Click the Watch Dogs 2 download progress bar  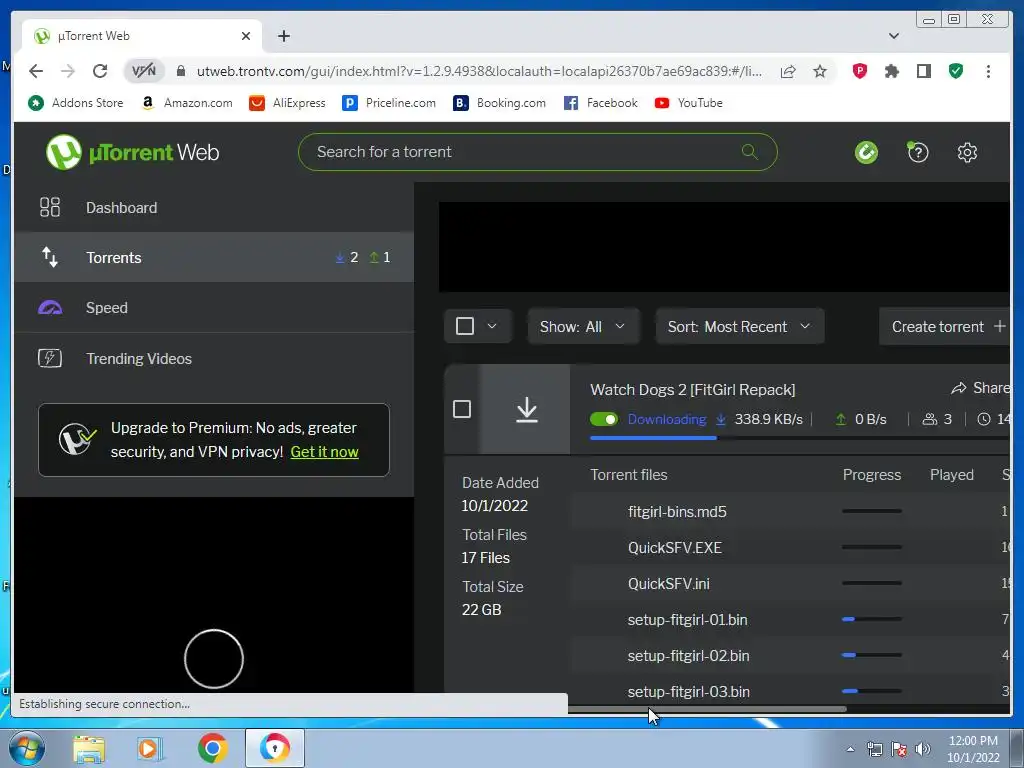pos(799,438)
